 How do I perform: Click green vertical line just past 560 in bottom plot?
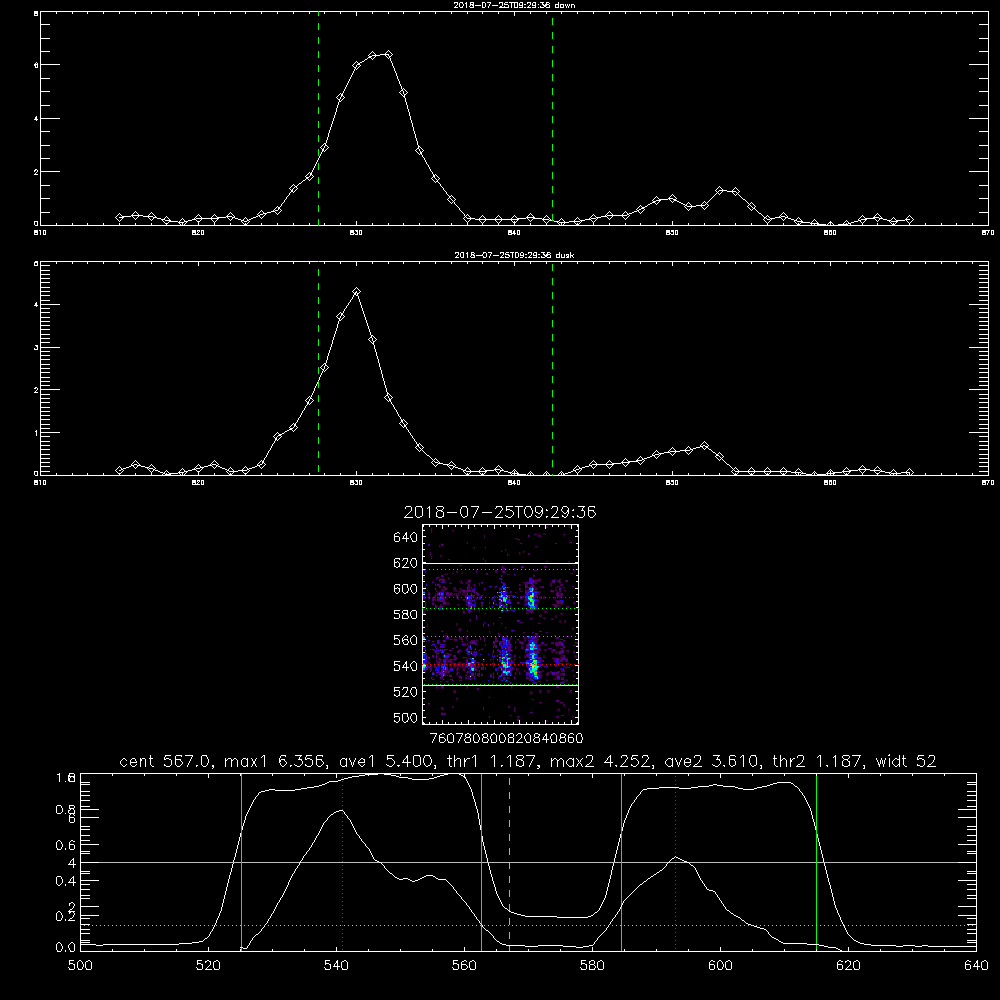482,861
